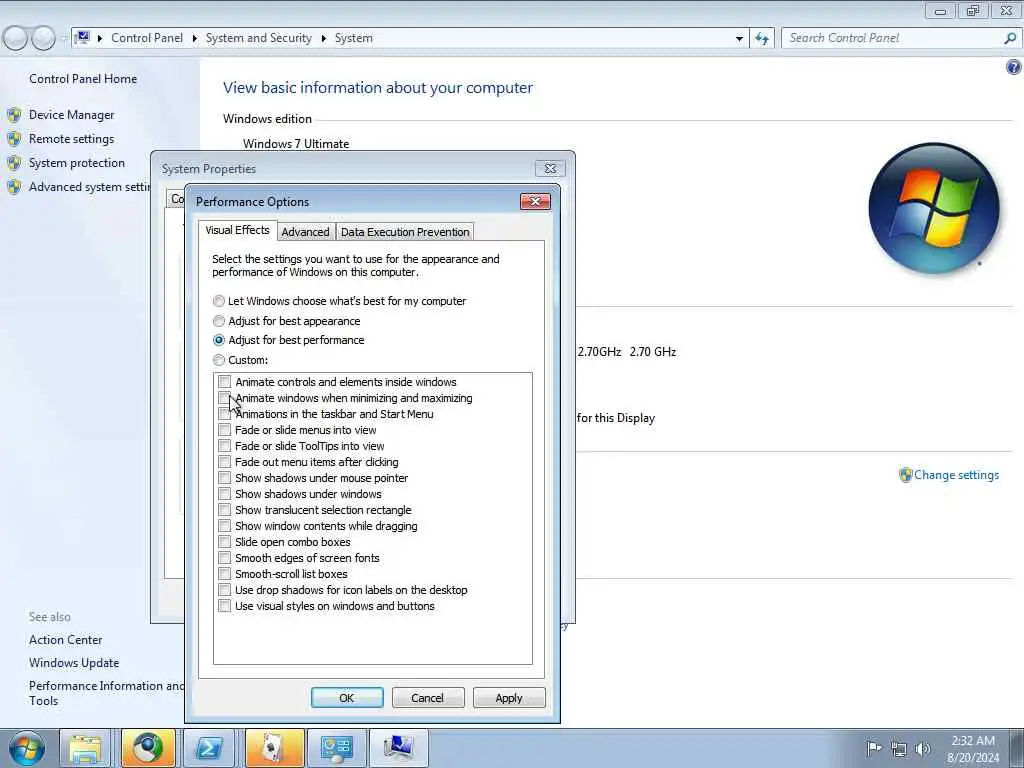
Task: Click the shield icon beside Remote settings
Action: click(x=14, y=139)
